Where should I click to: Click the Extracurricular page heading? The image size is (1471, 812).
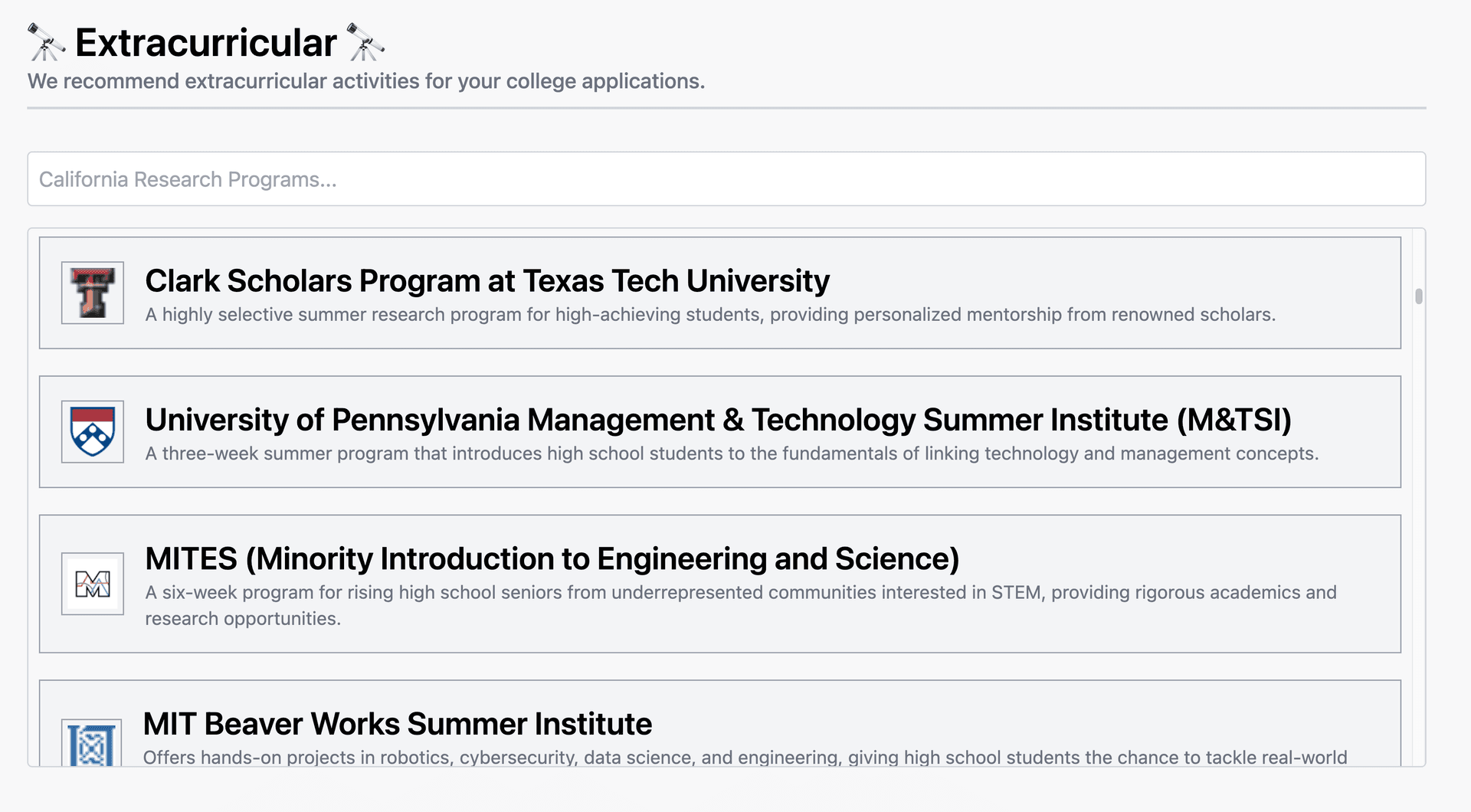[x=205, y=43]
